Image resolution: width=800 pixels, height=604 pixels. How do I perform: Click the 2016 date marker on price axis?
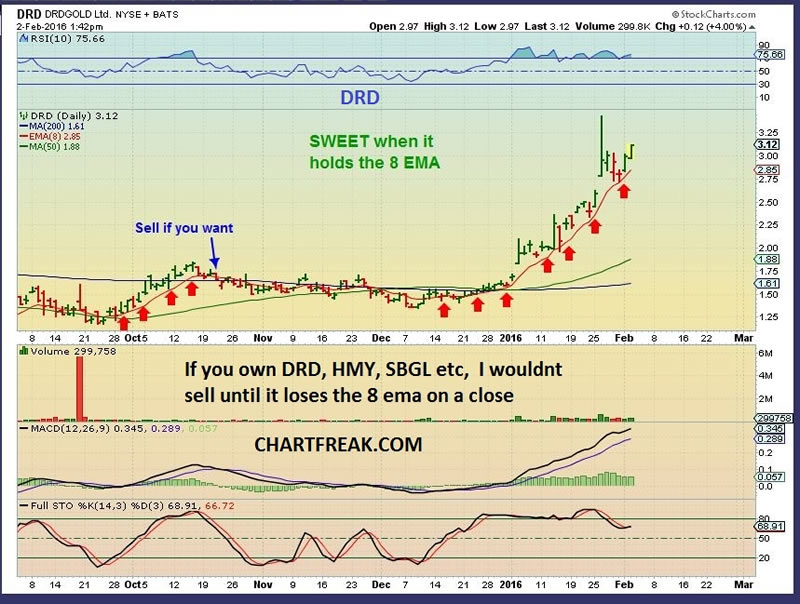tap(511, 338)
